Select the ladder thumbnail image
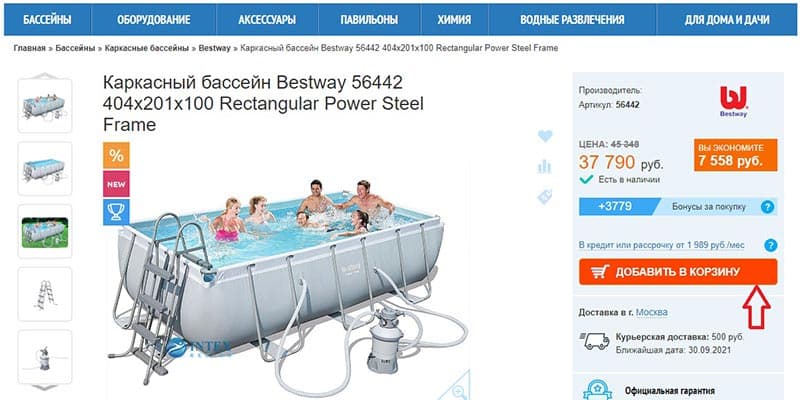800x400 pixels. click(45, 294)
